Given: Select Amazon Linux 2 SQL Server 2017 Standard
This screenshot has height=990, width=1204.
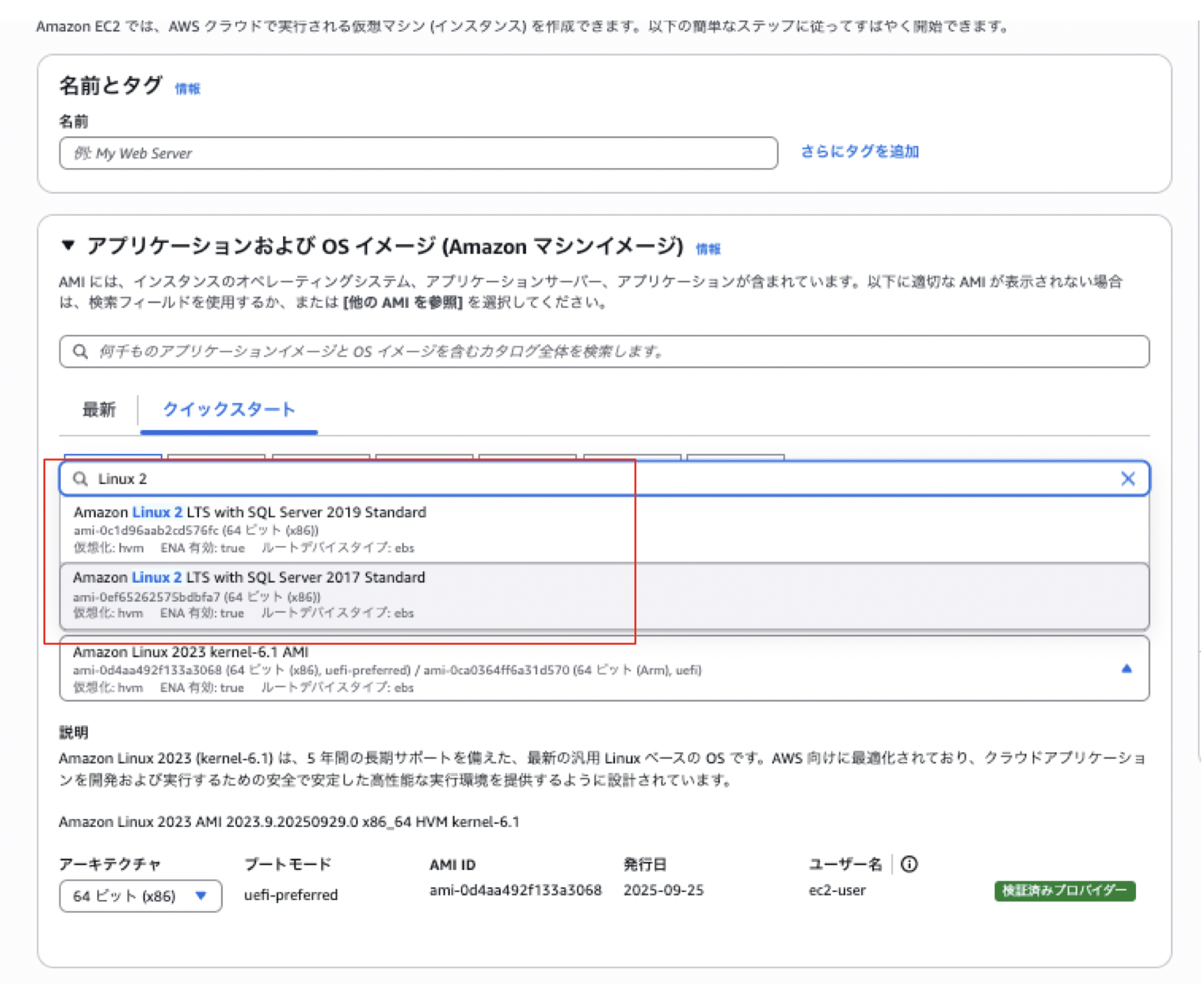Looking at the screenshot, I should pos(604,596).
